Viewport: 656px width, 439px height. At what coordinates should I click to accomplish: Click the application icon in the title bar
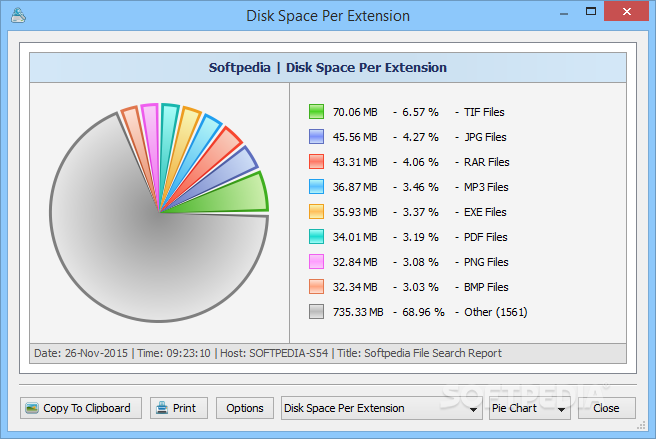(x=18, y=15)
